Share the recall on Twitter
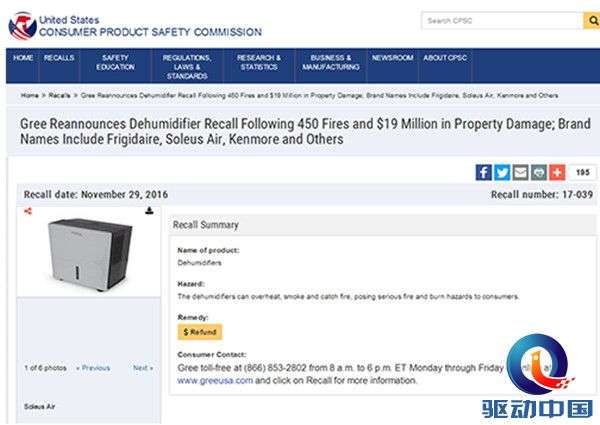600x425 pixels. 502,172
